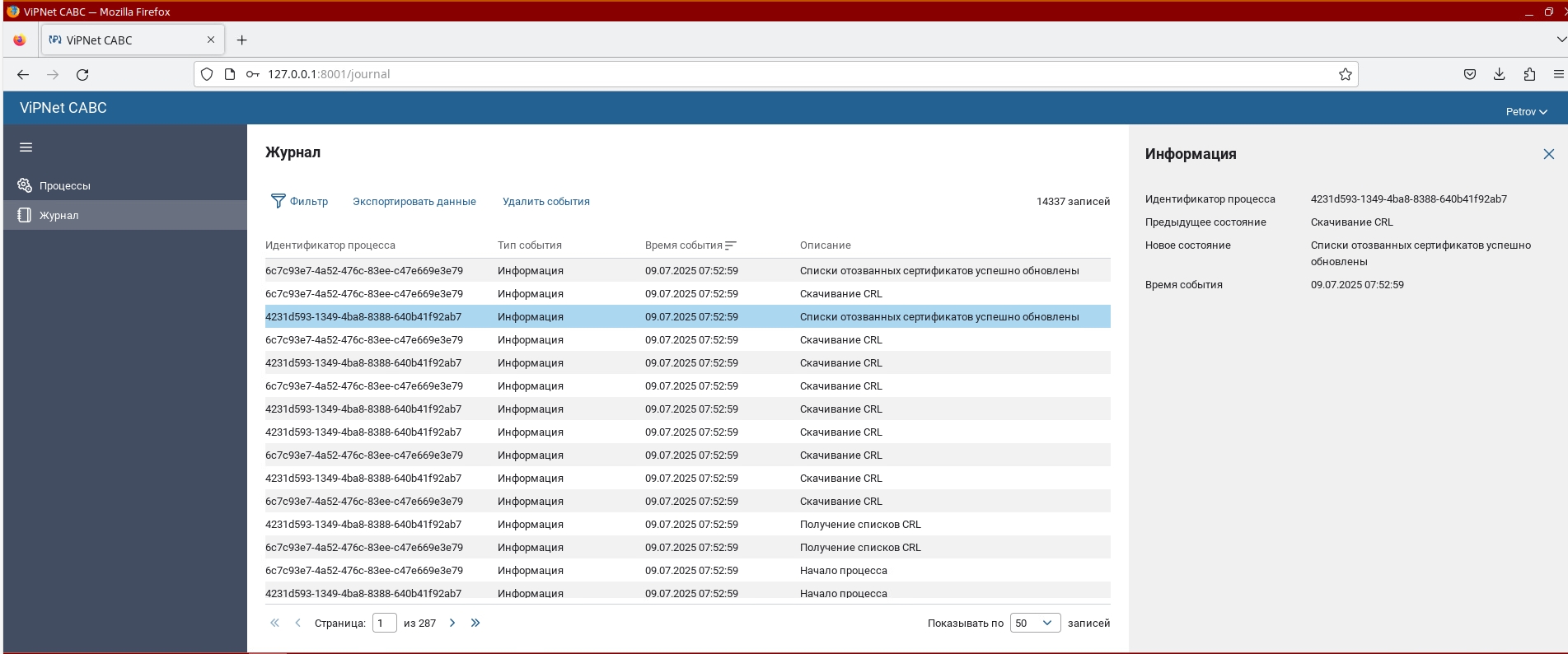Click the page number input field
This screenshot has height=654, width=1568.
click(384, 623)
